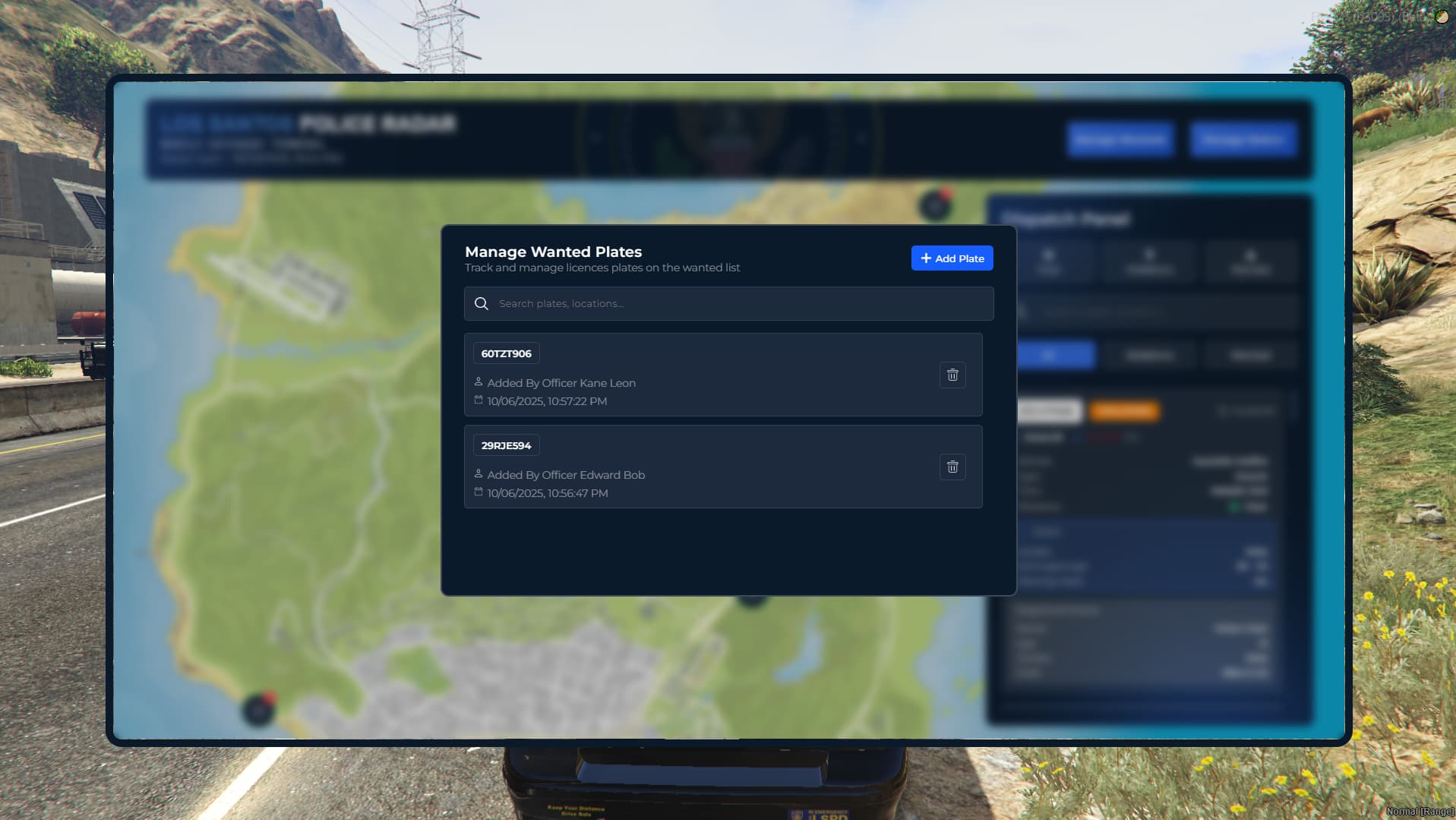
Task: Click the Add Plate button
Action: (x=952, y=258)
